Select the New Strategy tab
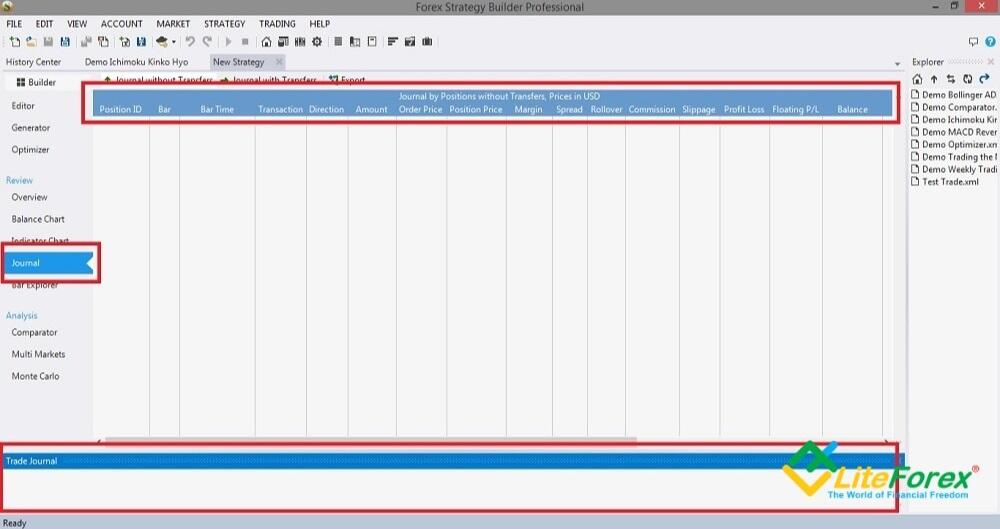 pyautogui.click(x=239, y=62)
